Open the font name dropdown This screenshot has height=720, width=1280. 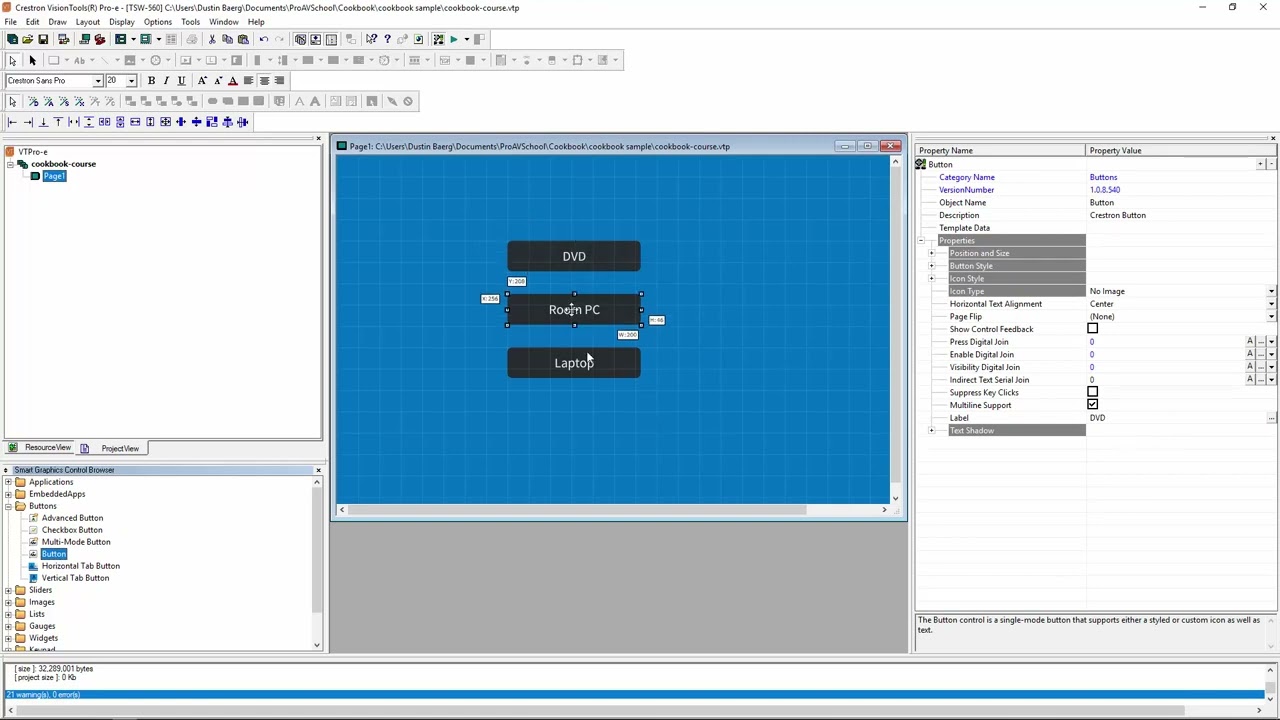tap(98, 80)
